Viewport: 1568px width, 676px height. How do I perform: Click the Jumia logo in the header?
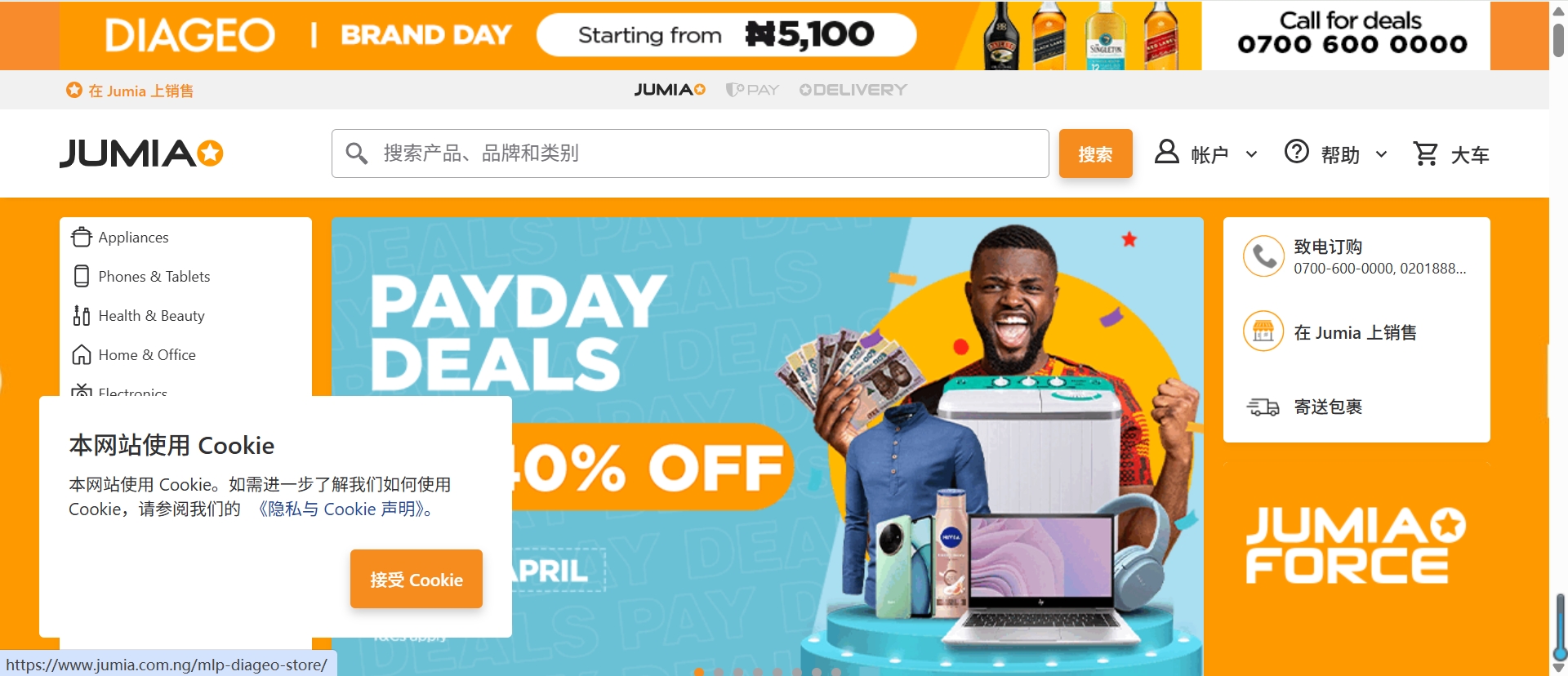pyautogui.click(x=141, y=153)
